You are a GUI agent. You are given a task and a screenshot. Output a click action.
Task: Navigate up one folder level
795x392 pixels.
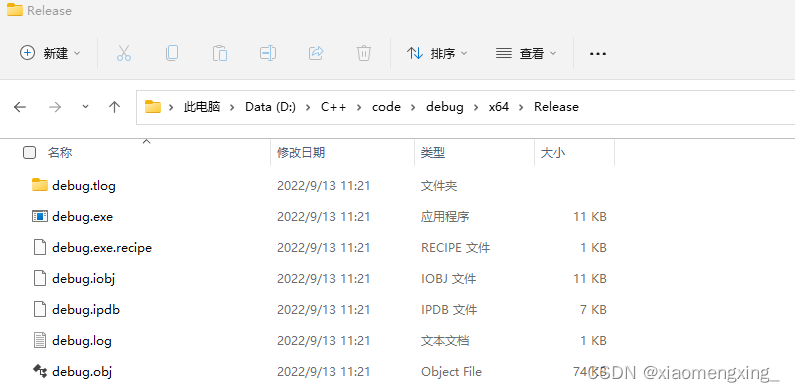[x=115, y=107]
